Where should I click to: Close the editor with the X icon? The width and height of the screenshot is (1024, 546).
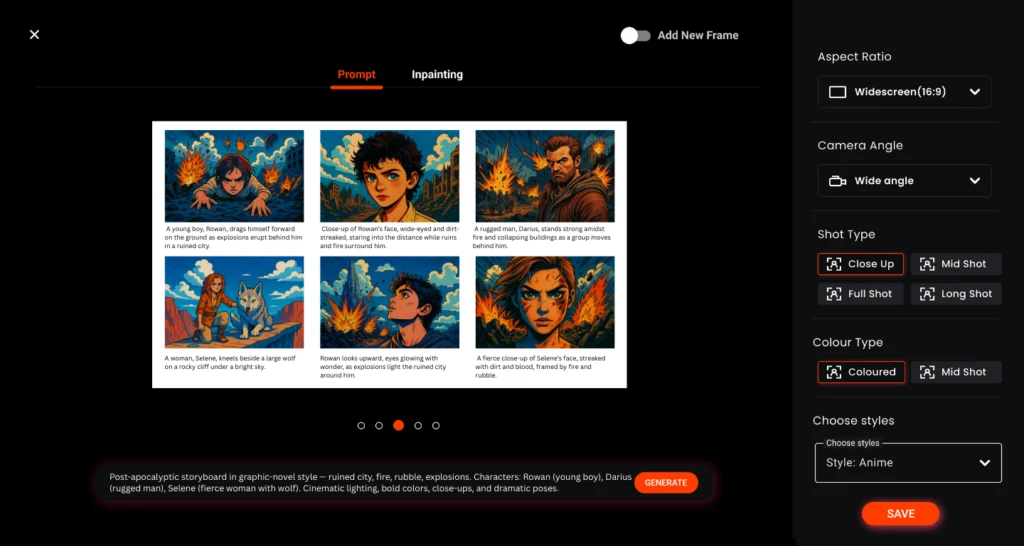(x=34, y=35)
